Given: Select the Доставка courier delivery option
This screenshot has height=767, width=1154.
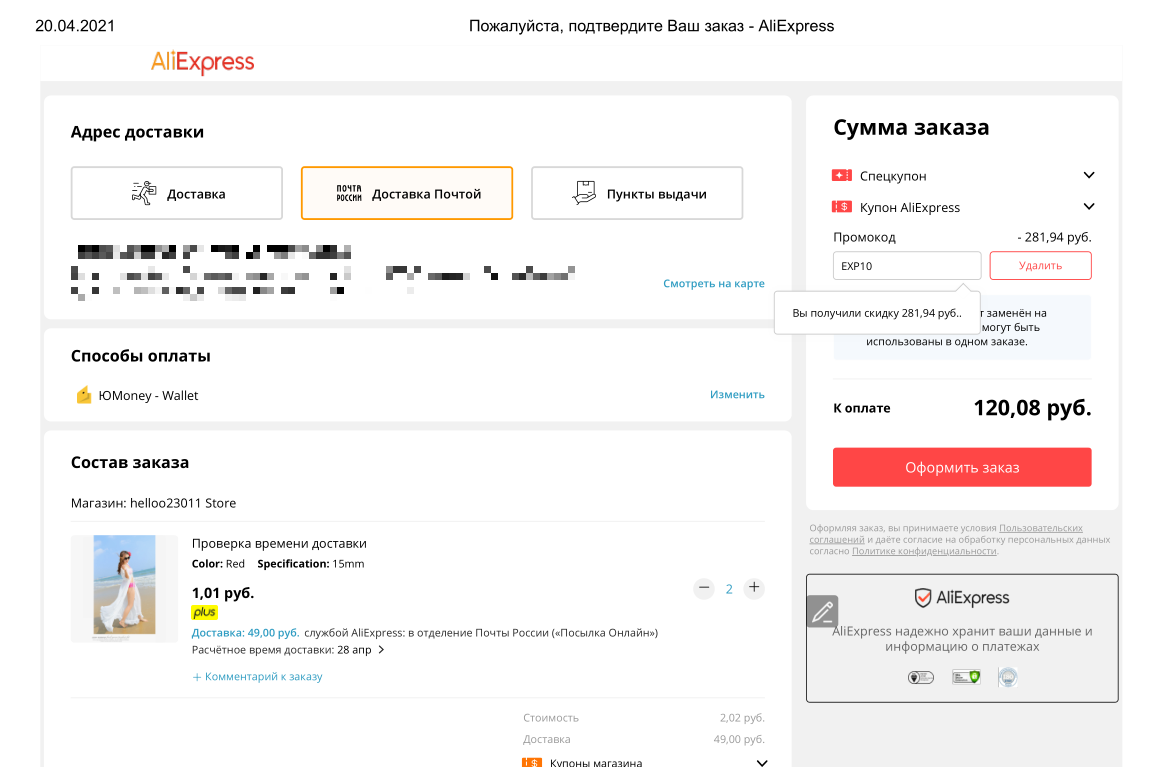Looking at the screenshot, I should coord(177,193).
